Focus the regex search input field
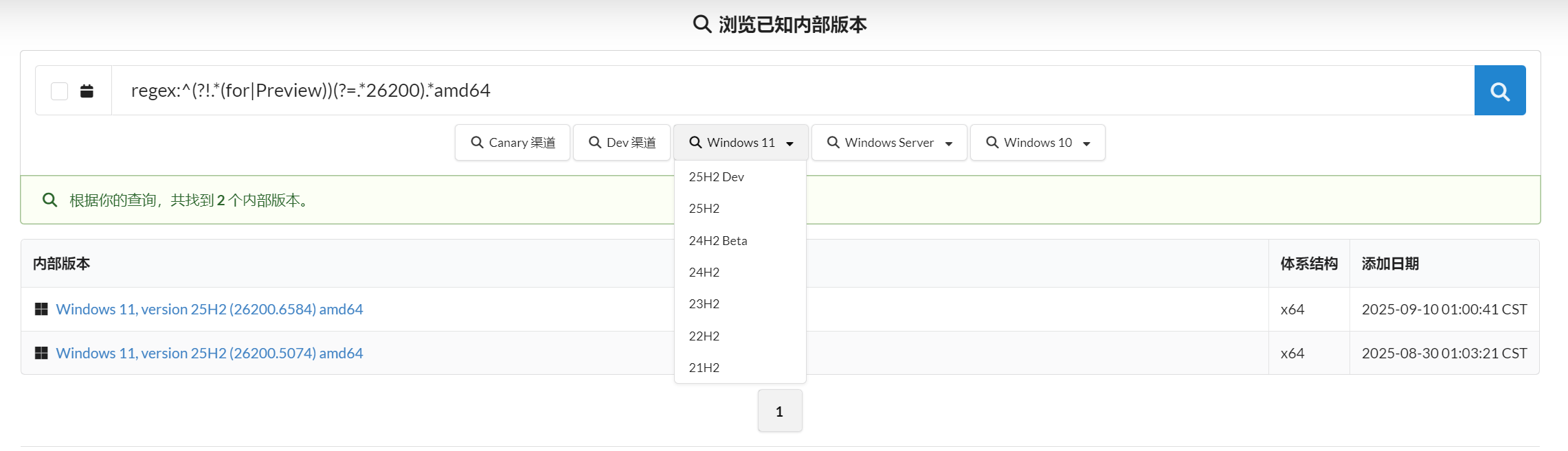1568x451 pixels. pyautogui.click(x=793, y=91)
